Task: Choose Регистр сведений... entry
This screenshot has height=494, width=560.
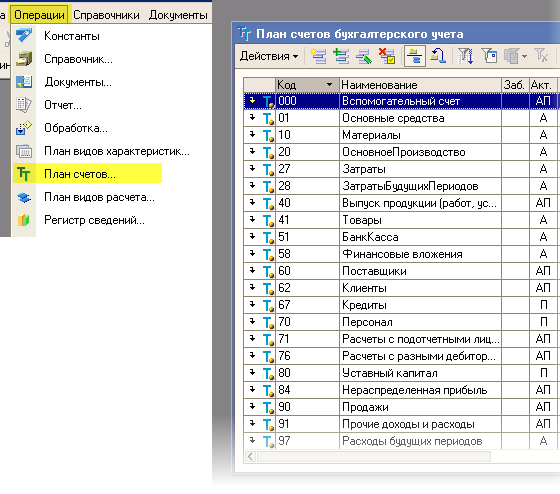Action: [x=94, y=220]
